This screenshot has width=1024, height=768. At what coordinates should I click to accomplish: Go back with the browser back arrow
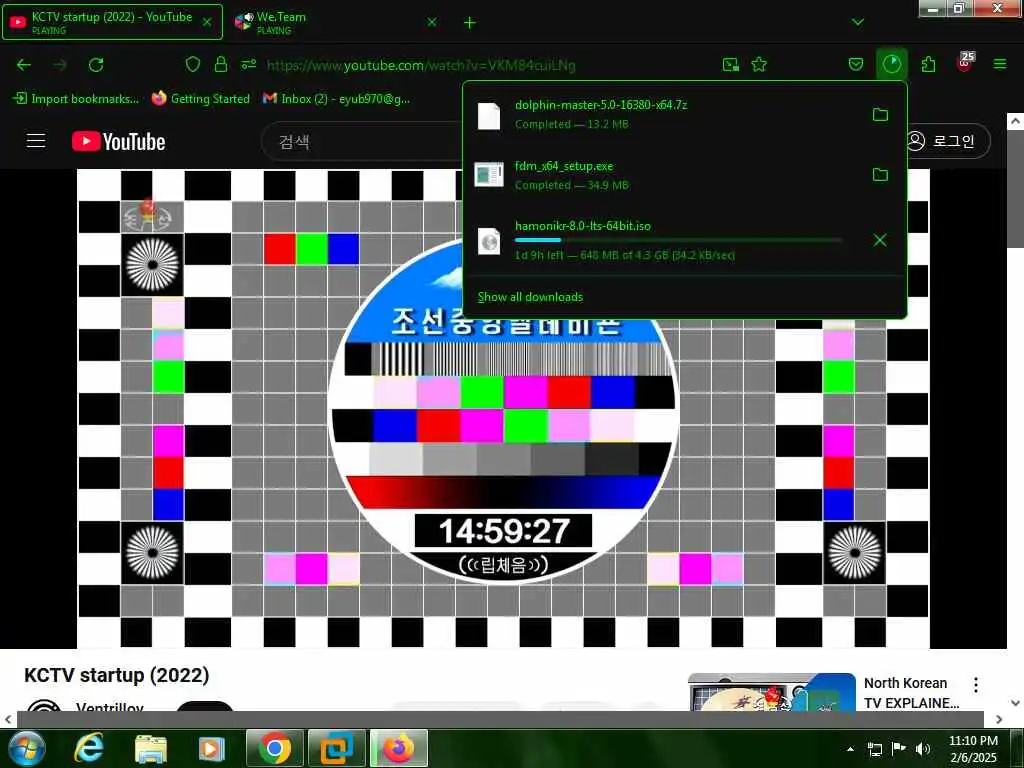pyautogui.click(x=24, y=65)
